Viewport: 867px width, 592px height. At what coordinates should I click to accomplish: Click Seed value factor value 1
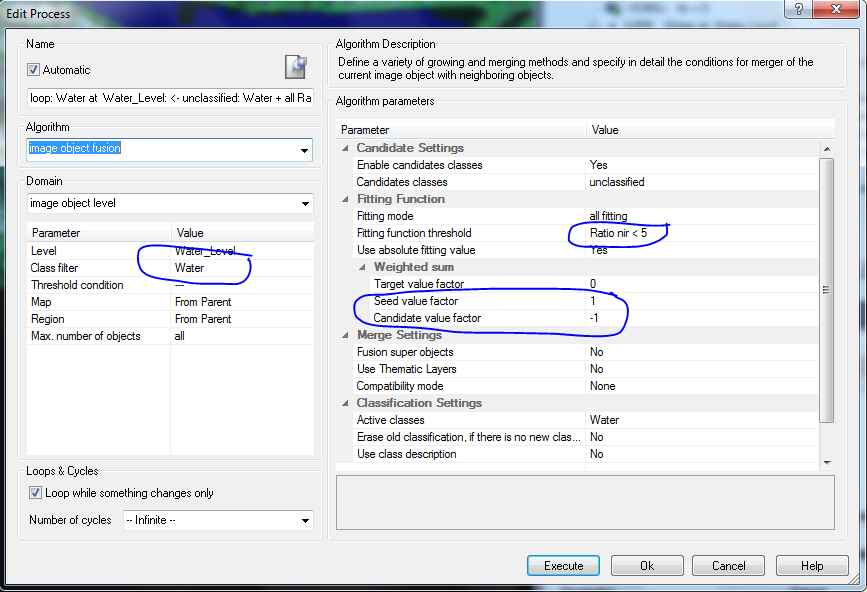(x=702, y=301)
